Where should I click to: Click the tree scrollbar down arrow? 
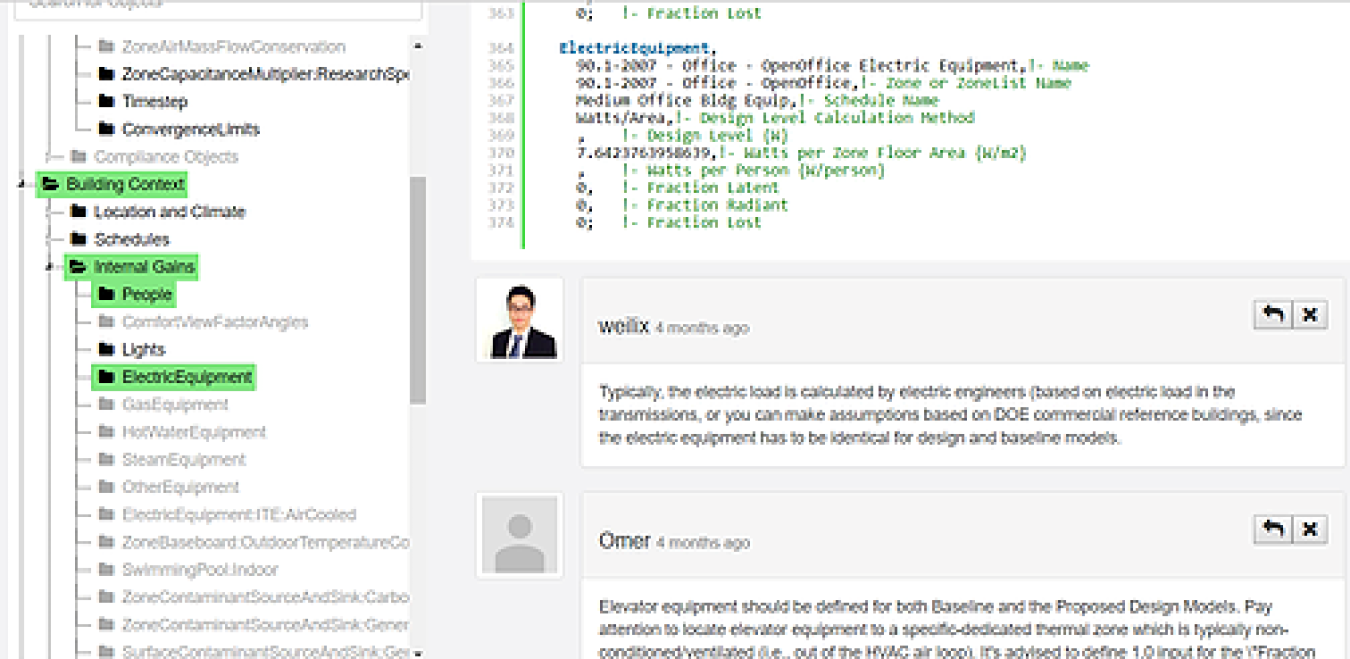tap(418, 652)
